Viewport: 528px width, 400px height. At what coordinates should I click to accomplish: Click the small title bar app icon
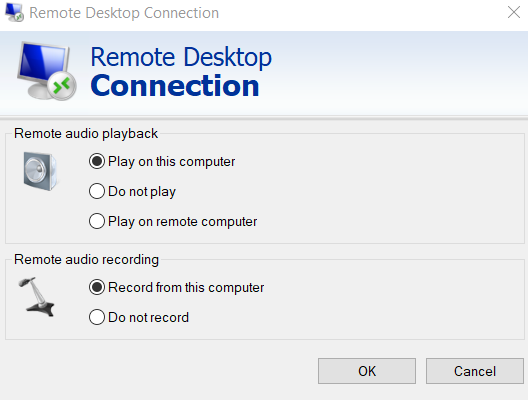pos(14,12)
